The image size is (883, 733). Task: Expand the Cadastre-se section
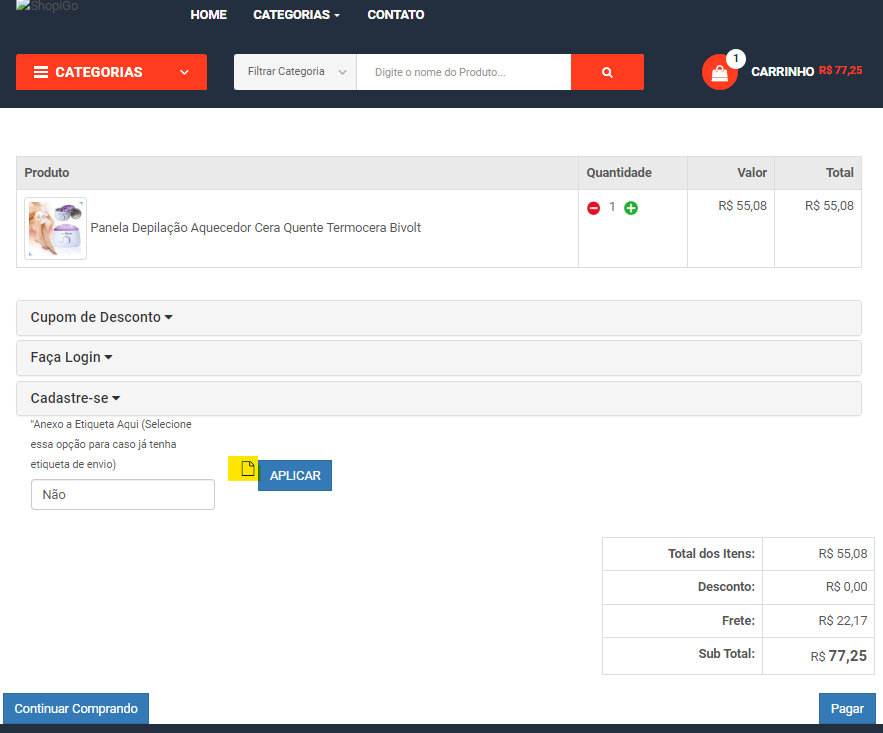(75, 398)
